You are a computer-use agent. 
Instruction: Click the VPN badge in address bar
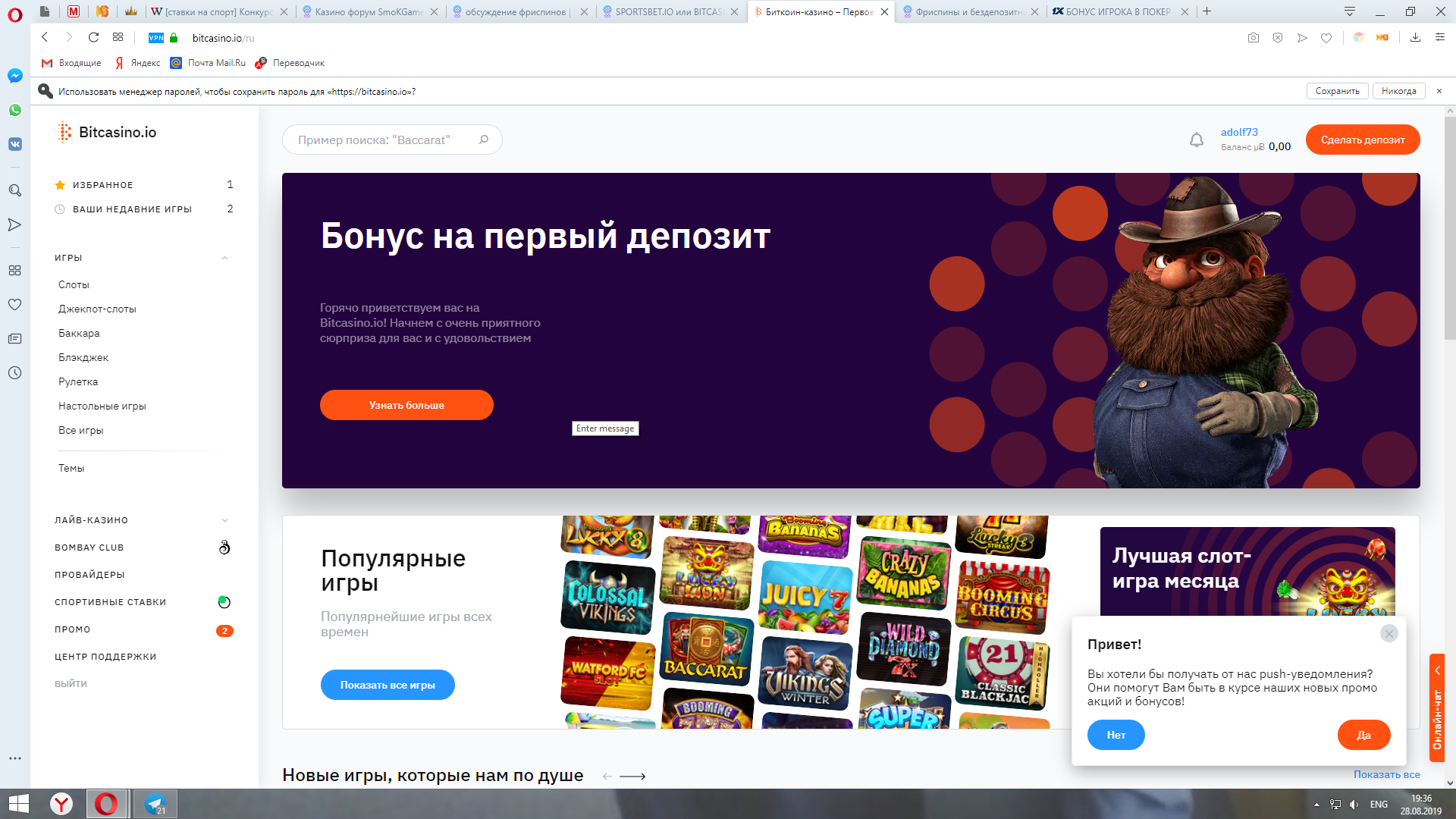156,38
